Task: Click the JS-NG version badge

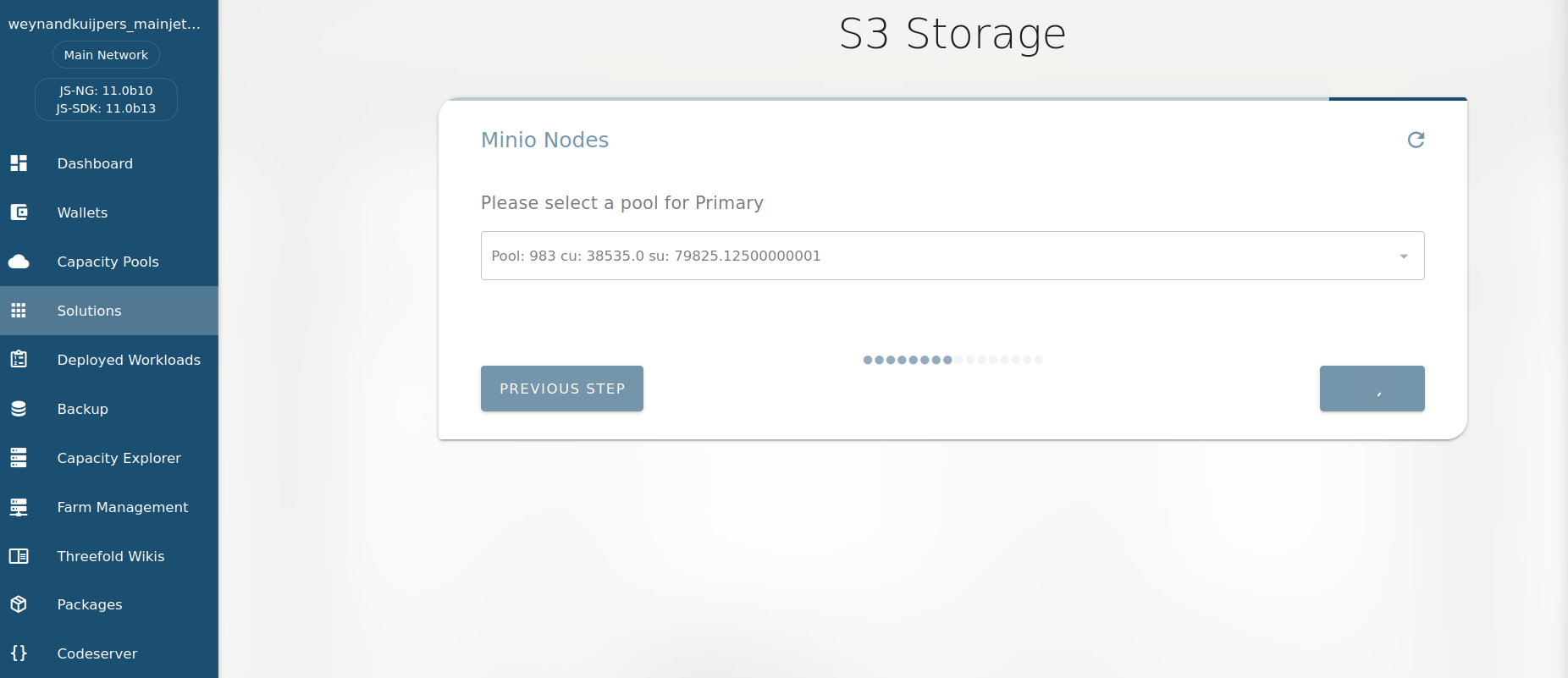Action: pos(105,90)
